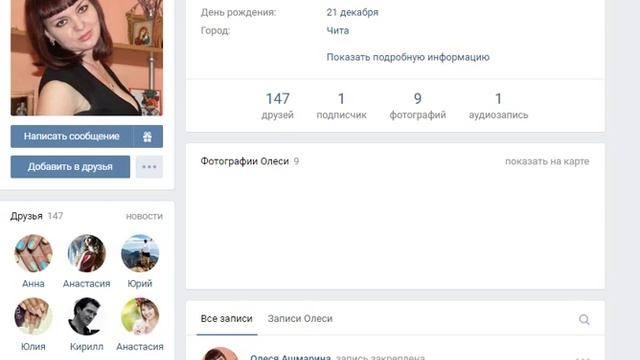This screenshot has height=360, width=640.
Task: Open the Друзья 147 heading
Action: (x=37, y=216)
